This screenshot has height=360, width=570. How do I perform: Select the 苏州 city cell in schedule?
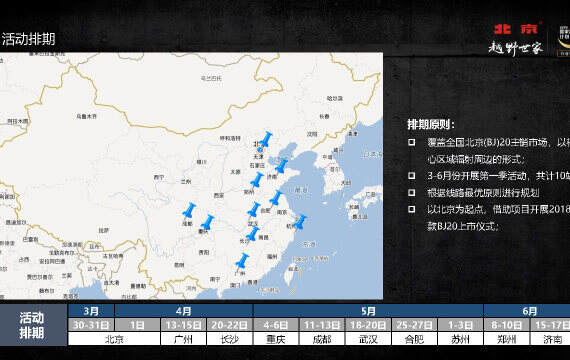pyautogui.click(x=461, y=339)
